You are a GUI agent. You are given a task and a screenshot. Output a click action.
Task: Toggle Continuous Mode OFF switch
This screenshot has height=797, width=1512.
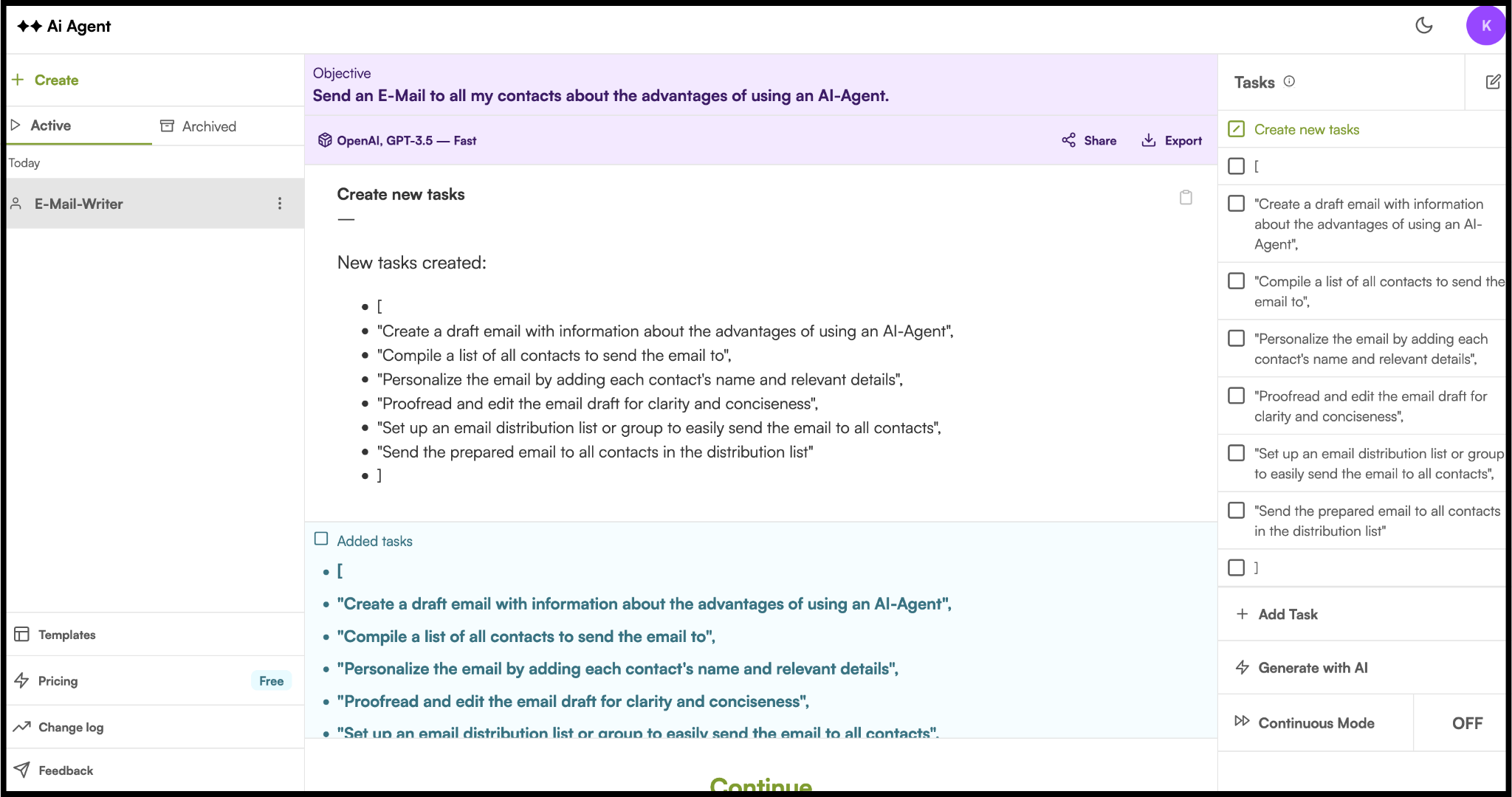click(x=1466, y=723)
